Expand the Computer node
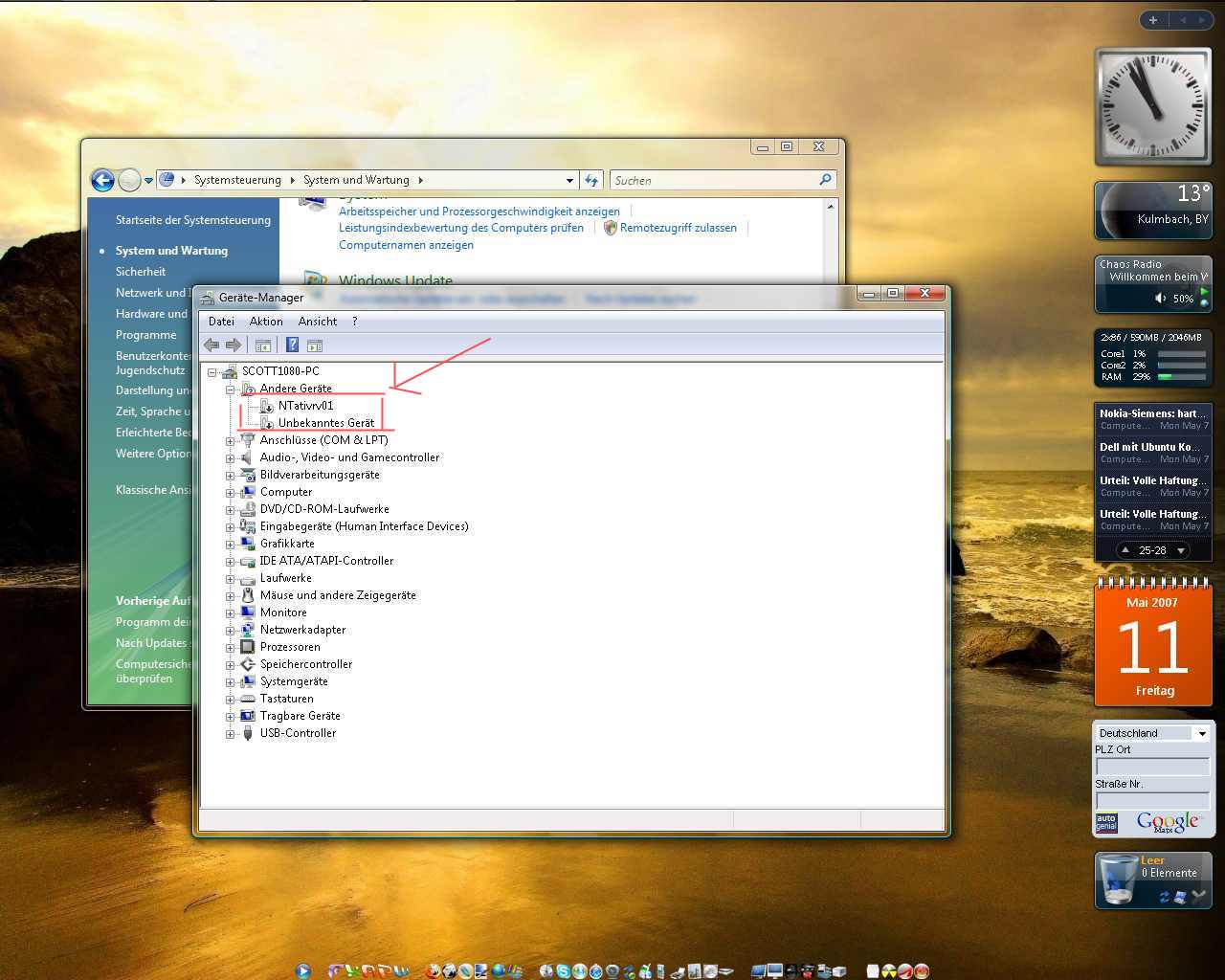 click(x=230, y=493)
